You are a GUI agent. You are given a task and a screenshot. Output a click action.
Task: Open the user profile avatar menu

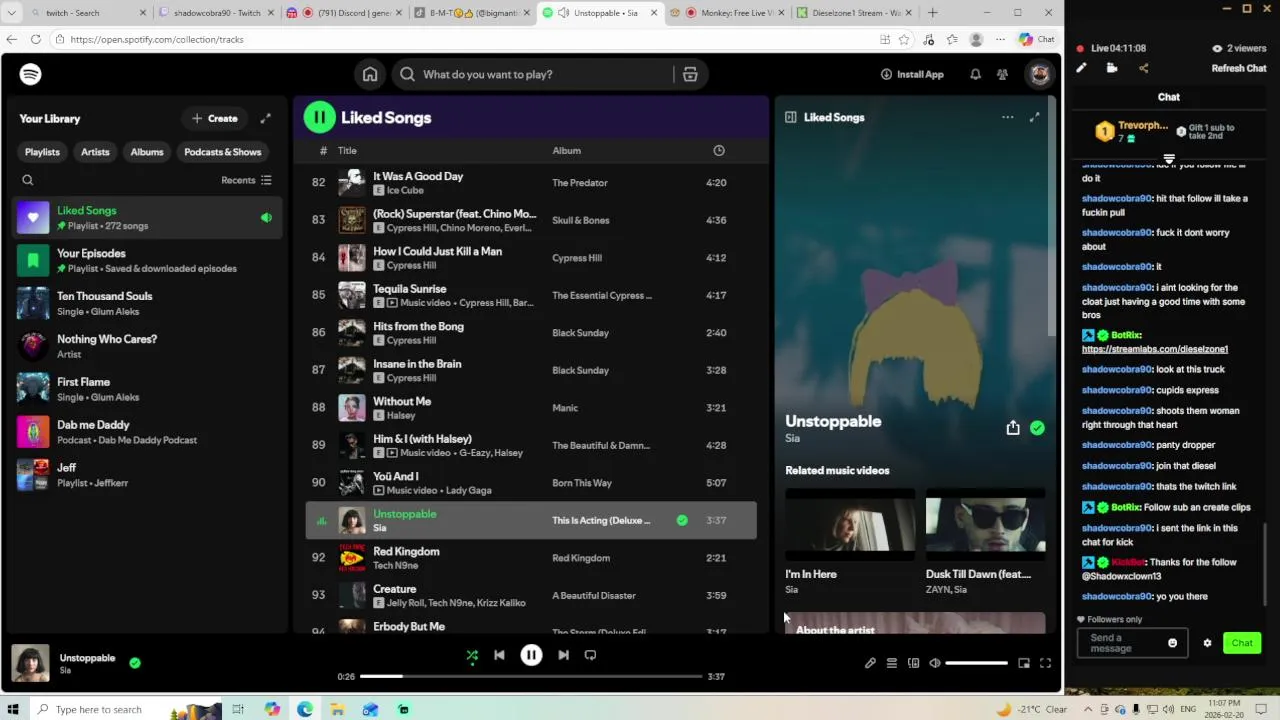click(1039, 74)
